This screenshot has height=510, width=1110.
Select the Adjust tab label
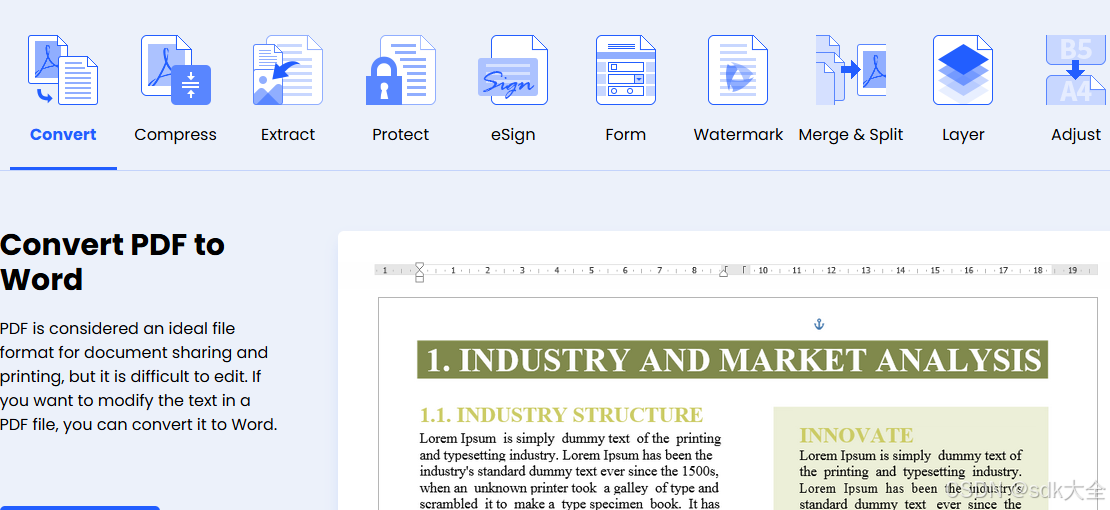click(1076, 135)
